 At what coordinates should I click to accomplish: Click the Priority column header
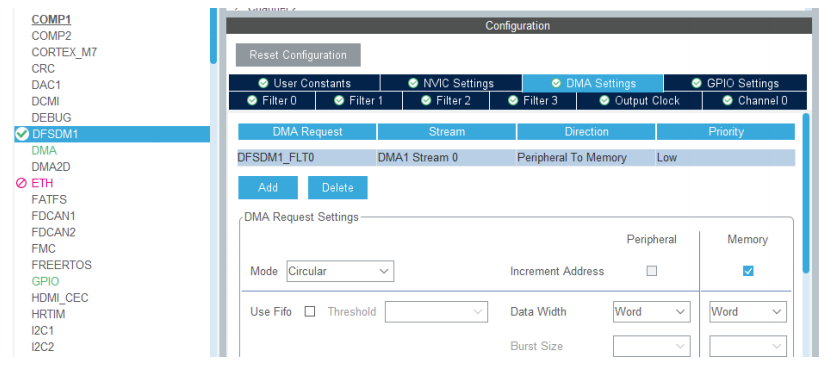(x=726, y=132)
